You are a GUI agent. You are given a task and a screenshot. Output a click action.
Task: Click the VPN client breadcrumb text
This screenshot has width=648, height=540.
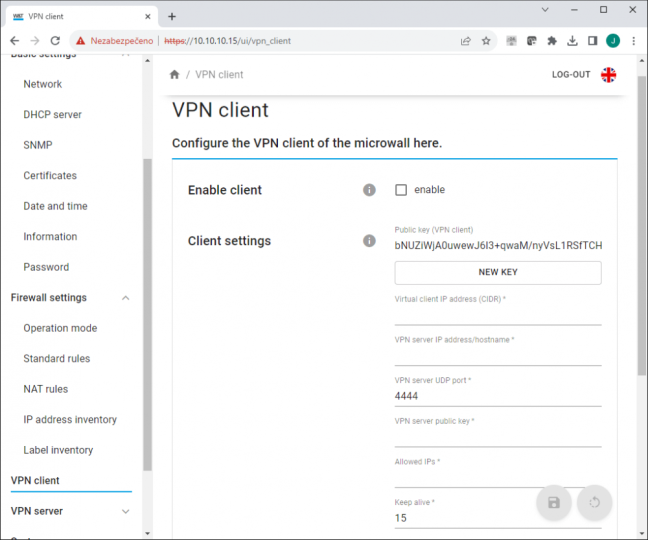click(219, 74)
